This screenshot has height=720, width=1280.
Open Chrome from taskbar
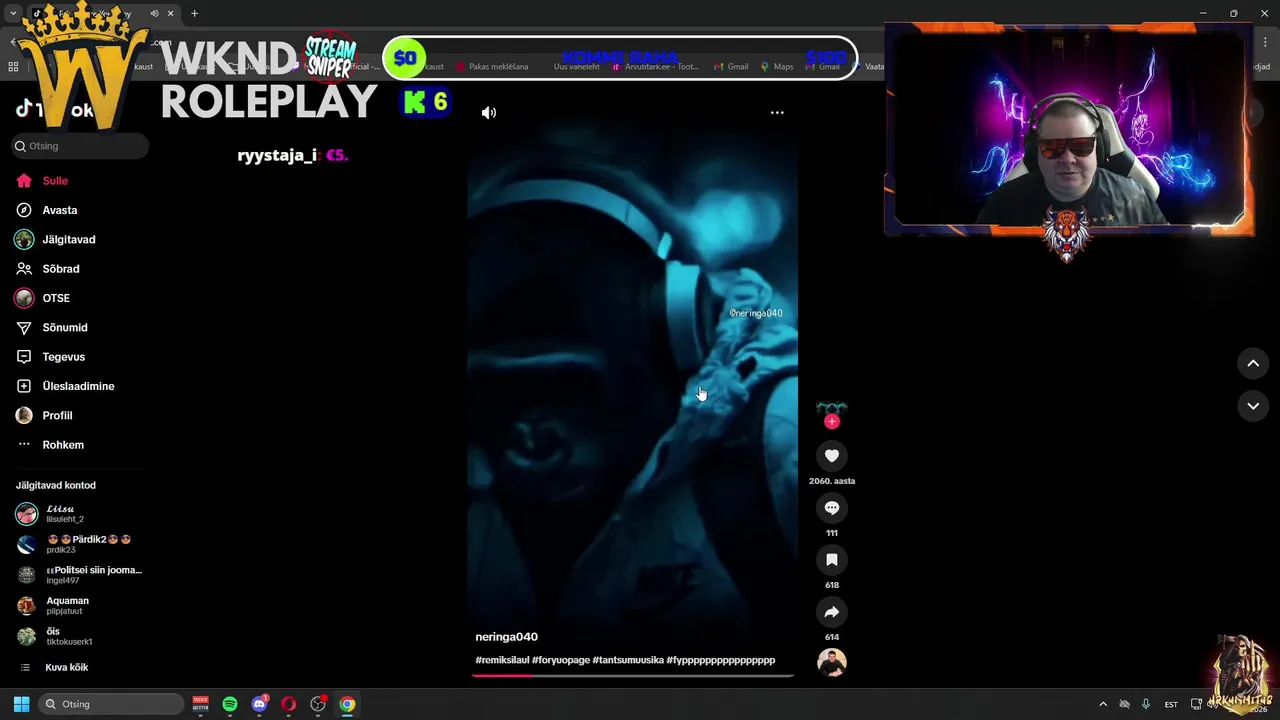347,704
